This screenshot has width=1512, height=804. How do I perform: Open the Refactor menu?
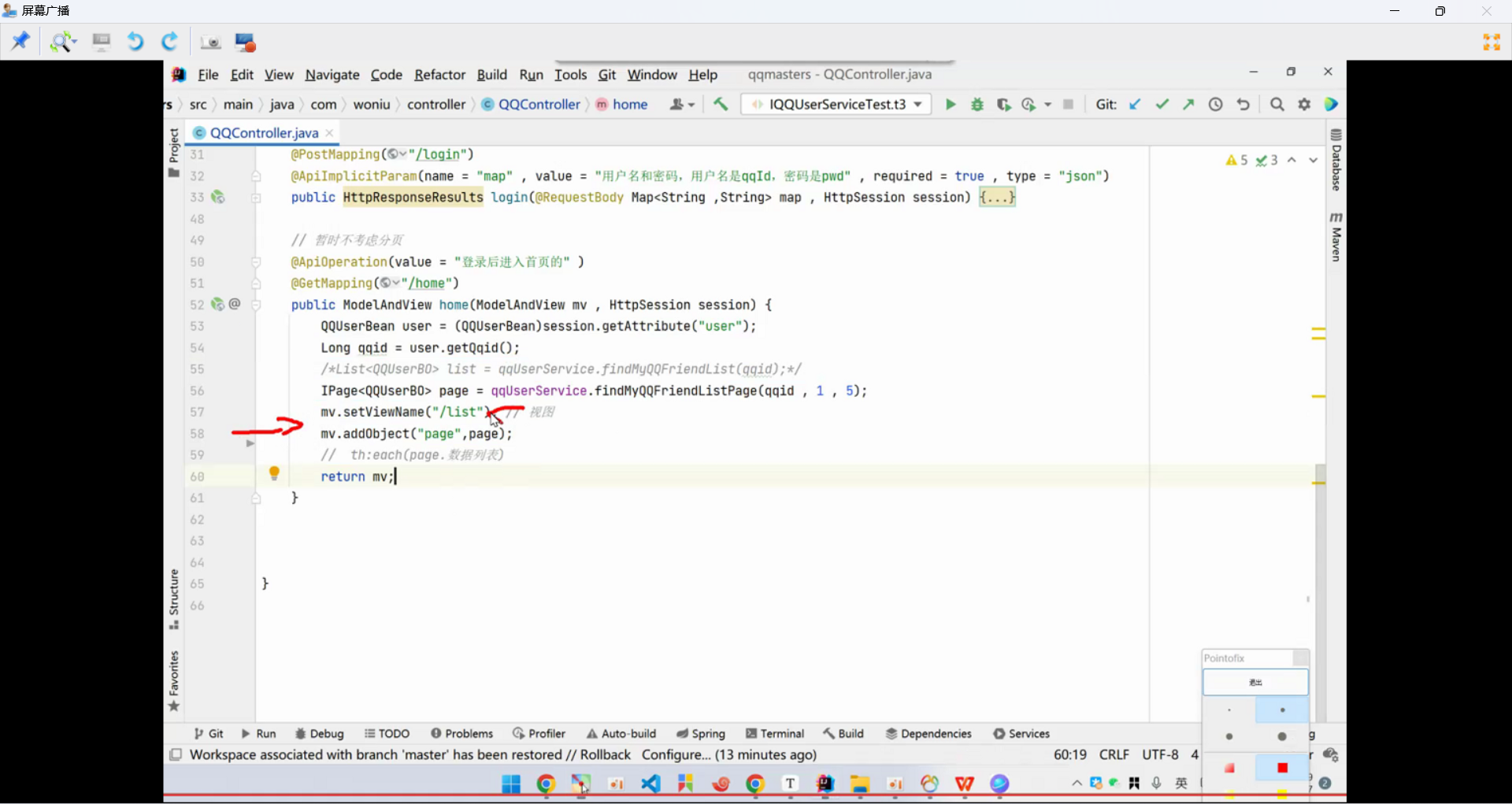[x=439, y=75]
